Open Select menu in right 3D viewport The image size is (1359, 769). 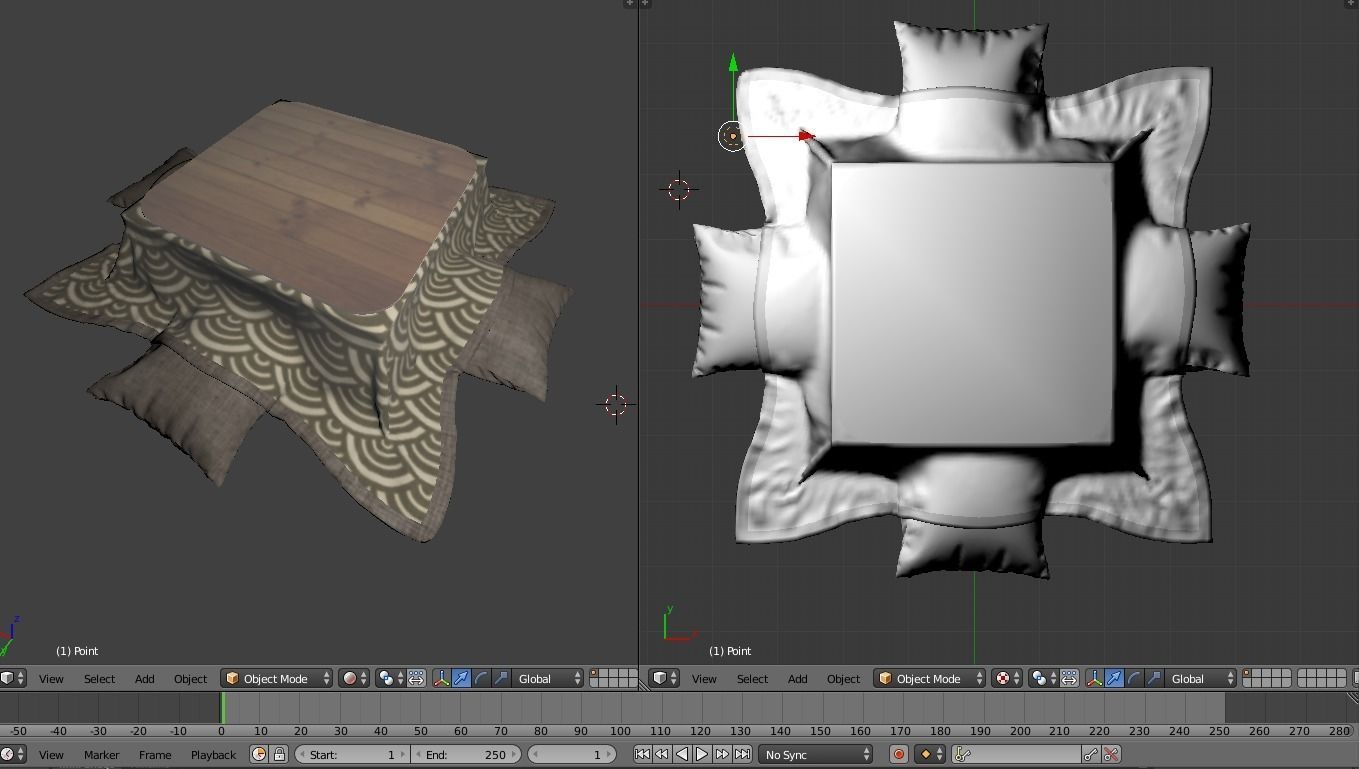(x=752, y=678)
